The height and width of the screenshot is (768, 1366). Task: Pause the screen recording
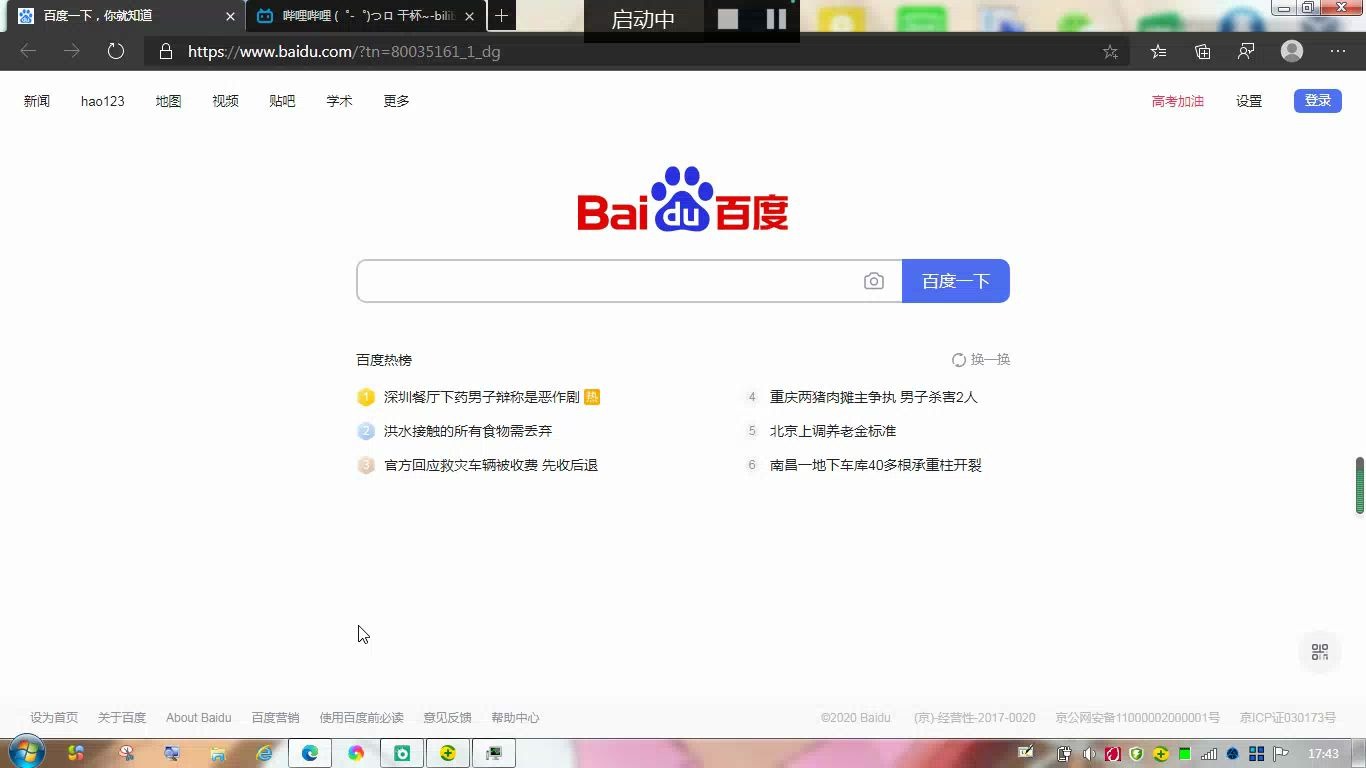pos(776,19)
